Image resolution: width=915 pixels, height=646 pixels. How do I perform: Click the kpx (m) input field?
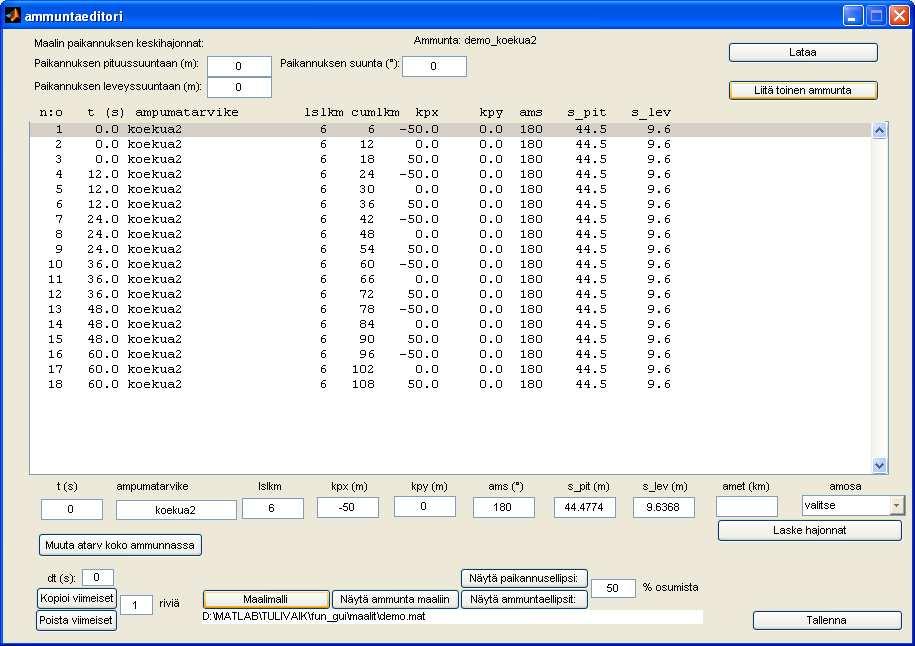(347, 507)
